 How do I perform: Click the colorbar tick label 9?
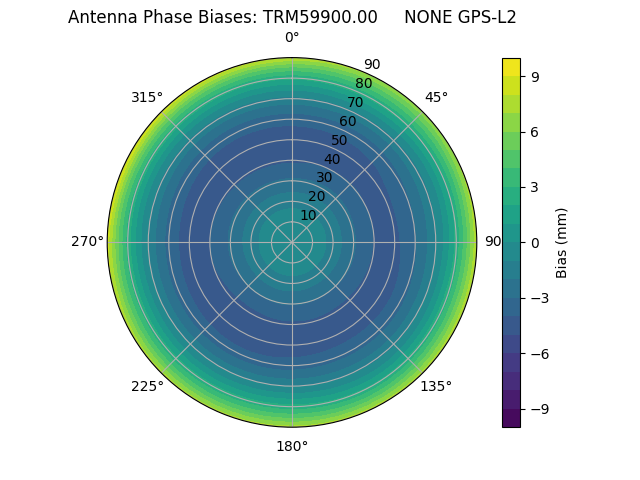[535, 76]
